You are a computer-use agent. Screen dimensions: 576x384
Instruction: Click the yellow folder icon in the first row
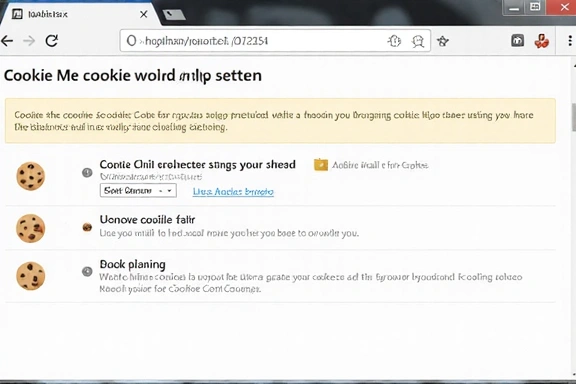pyautogui.click(x=321, y=165)
